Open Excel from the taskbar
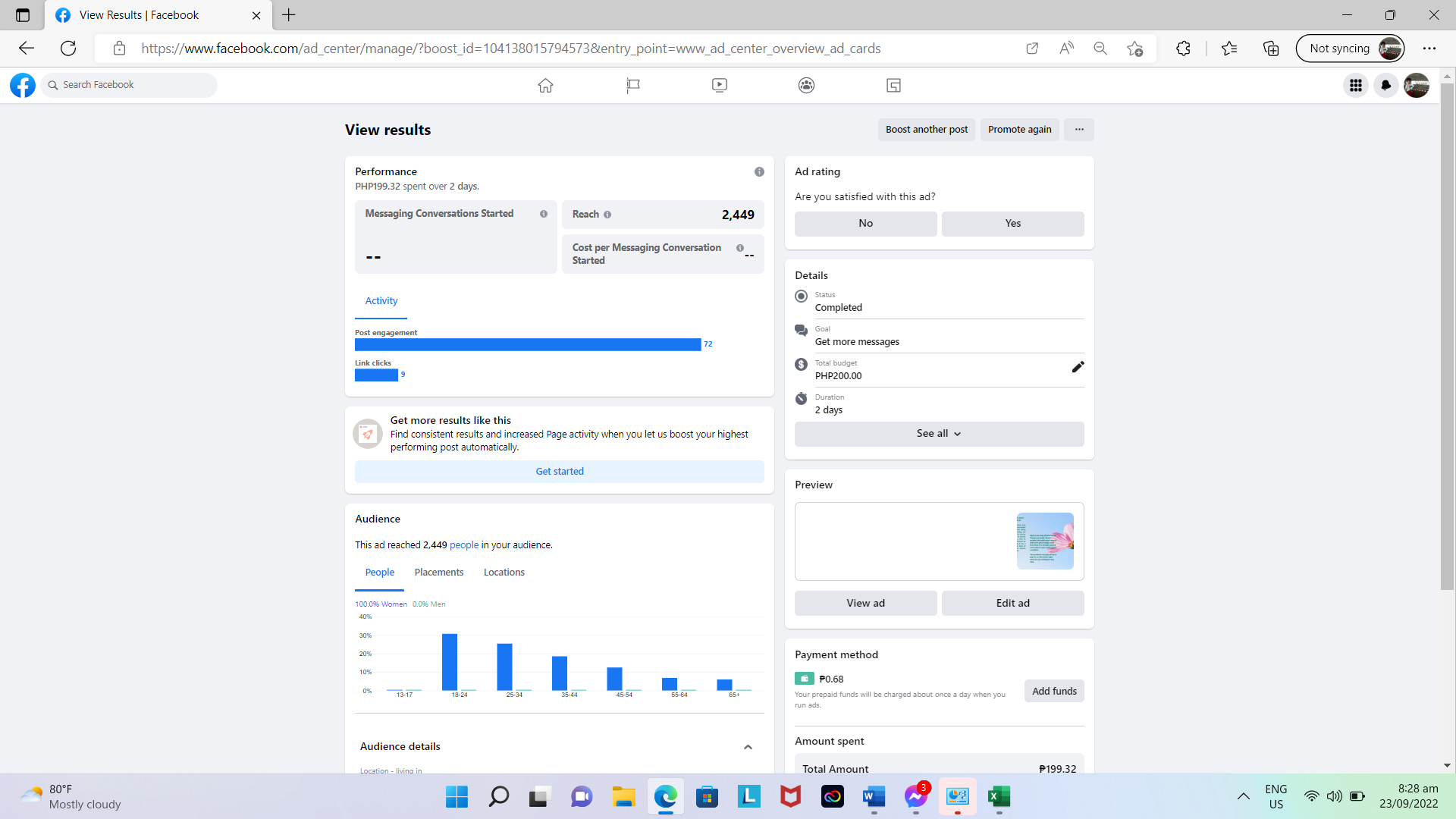The width and height of the screenshot is (1456, 819). coord(999,796)
